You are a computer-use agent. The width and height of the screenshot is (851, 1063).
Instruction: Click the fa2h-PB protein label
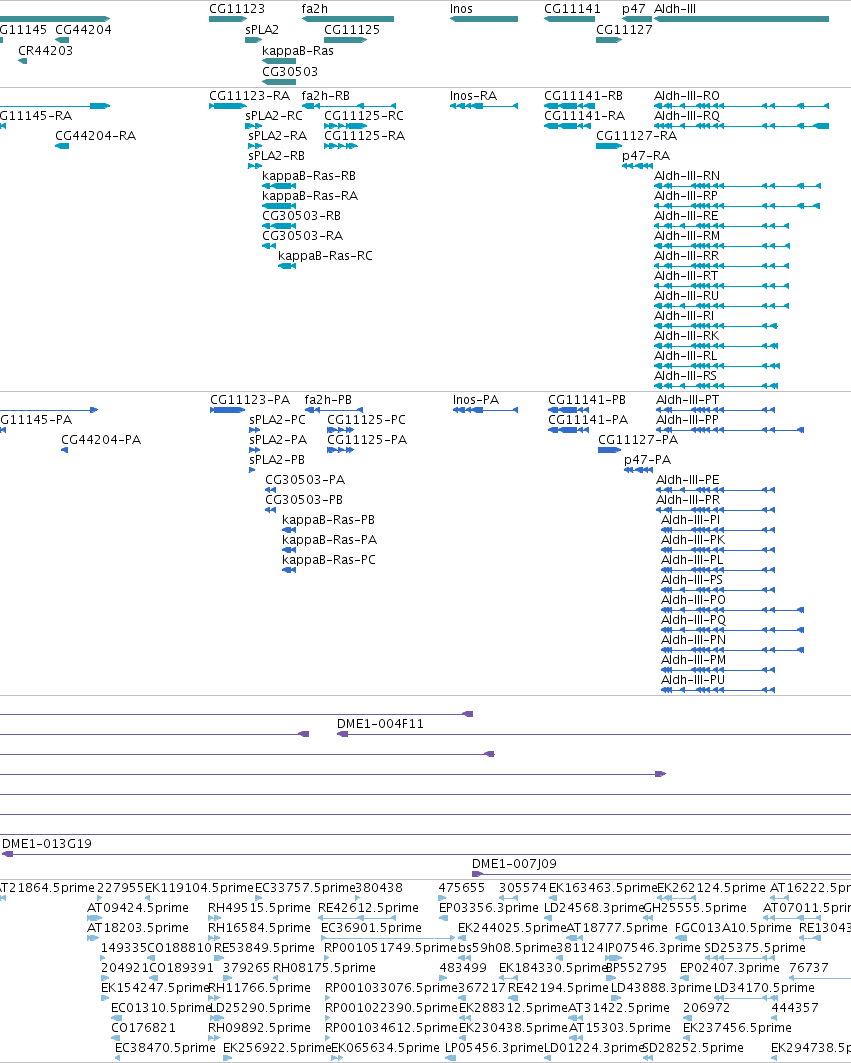point(328,400)
